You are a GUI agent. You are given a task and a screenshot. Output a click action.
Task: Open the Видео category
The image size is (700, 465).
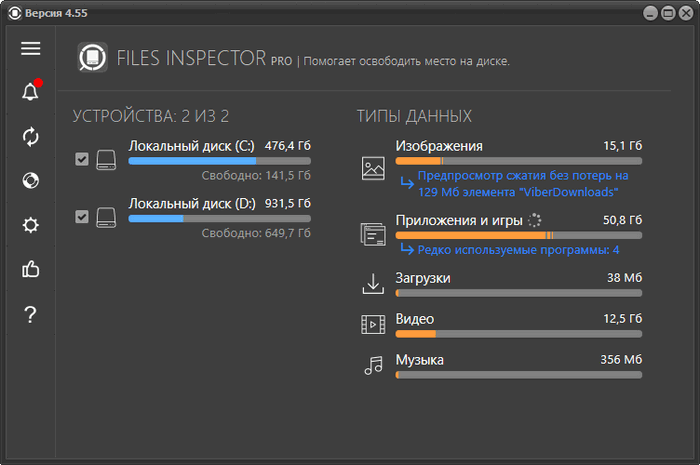tap(415, 319)
